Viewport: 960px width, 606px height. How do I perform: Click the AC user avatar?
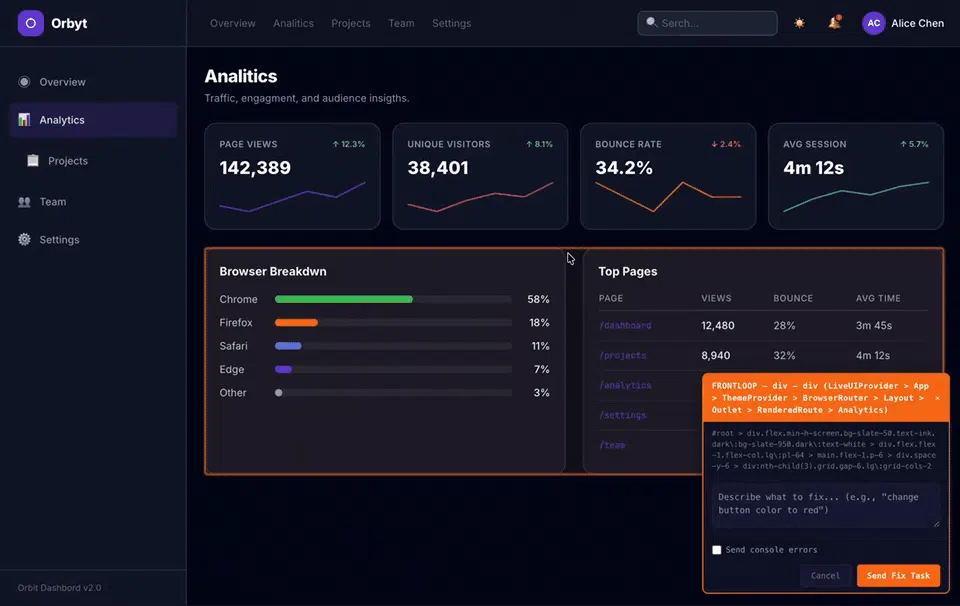(874, 23)
